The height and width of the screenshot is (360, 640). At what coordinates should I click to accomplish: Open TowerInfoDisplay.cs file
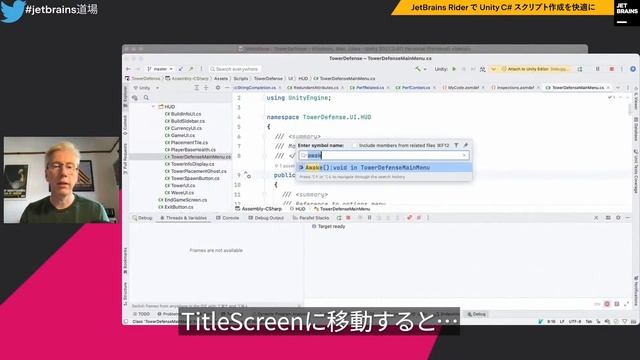click(x=189, y=164)
